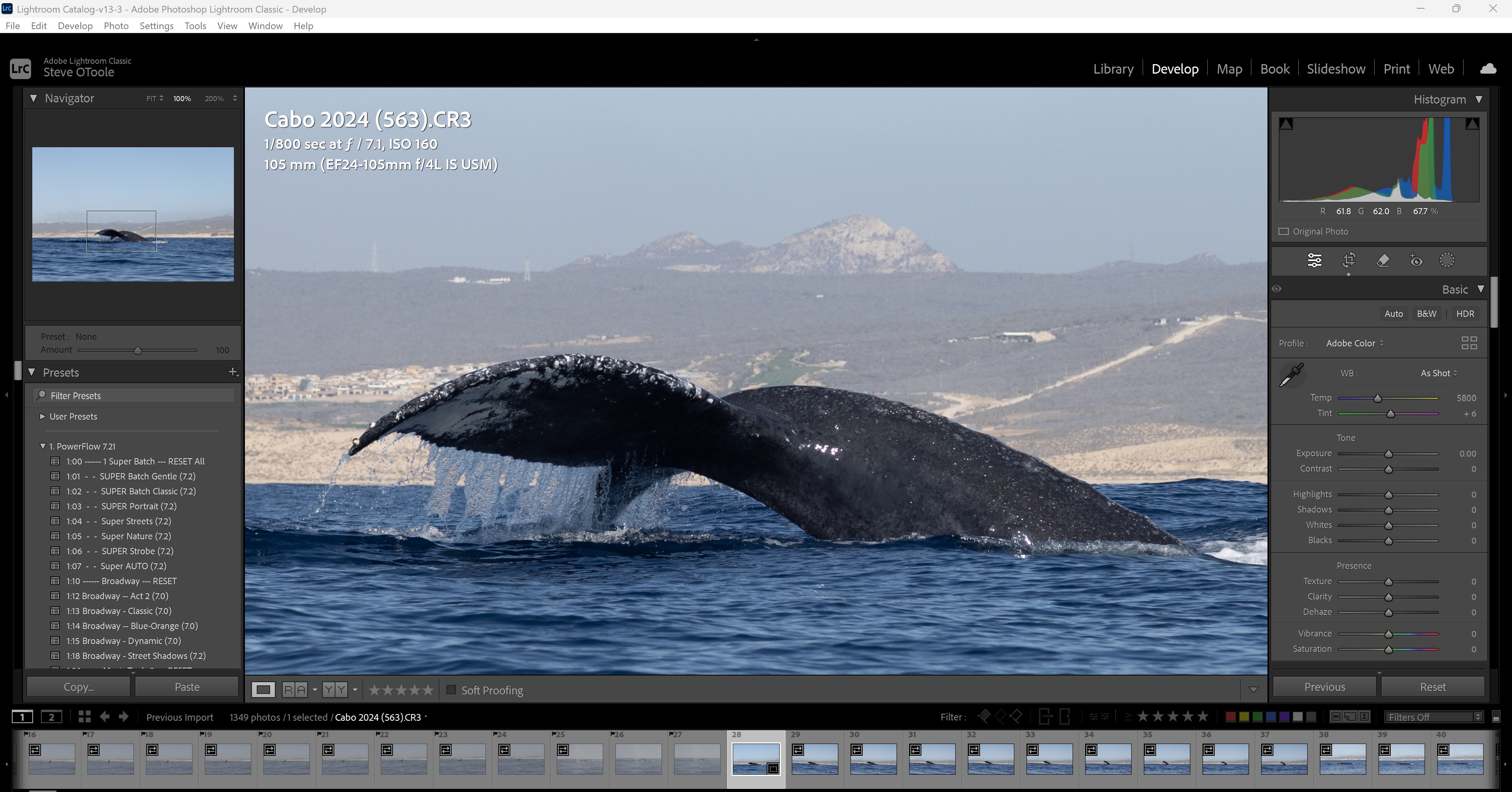
Task: Select the Crop Overlay tool icon
Action: (1349, 260)
